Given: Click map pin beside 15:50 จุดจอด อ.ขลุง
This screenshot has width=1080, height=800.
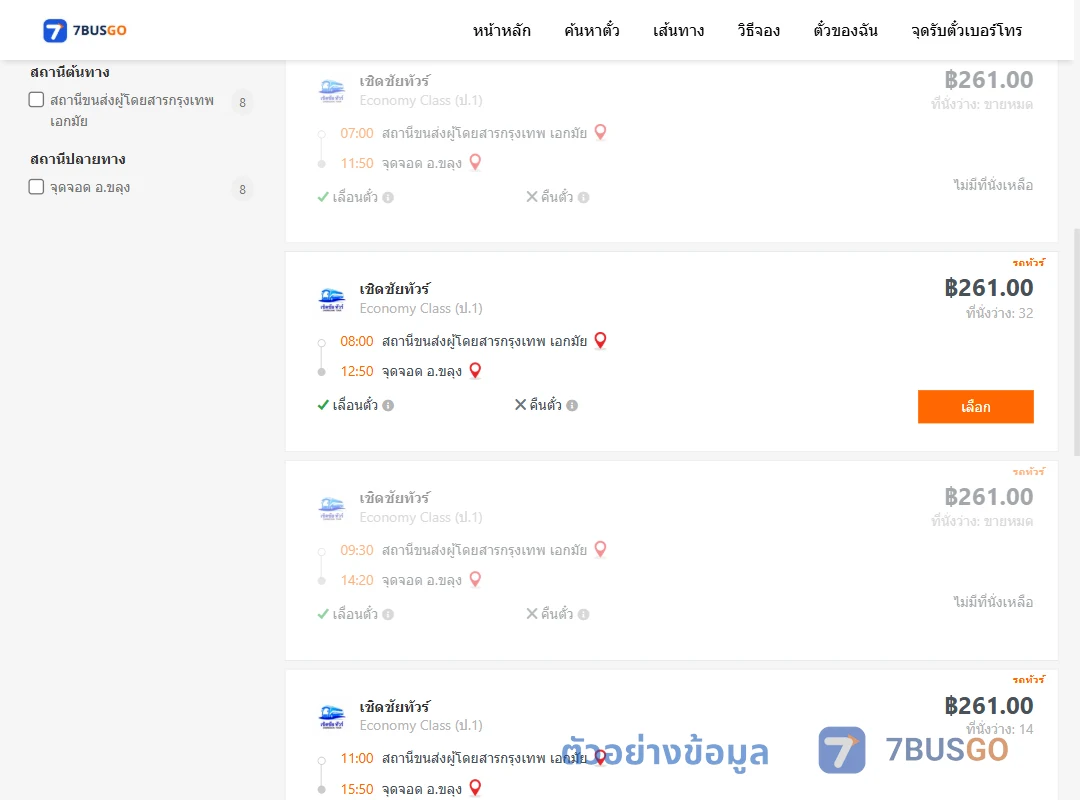Looking at the screenshot, I should [475, 787].
